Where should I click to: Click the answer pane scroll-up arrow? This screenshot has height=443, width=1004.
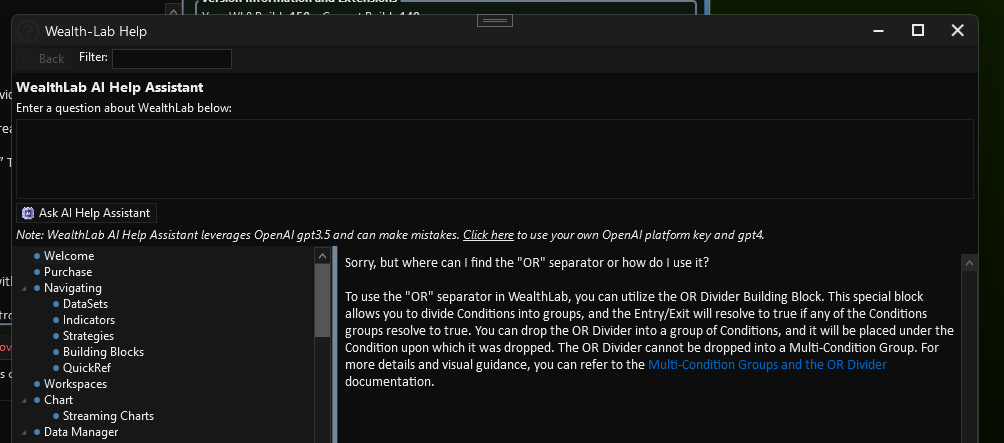(969, 262)
